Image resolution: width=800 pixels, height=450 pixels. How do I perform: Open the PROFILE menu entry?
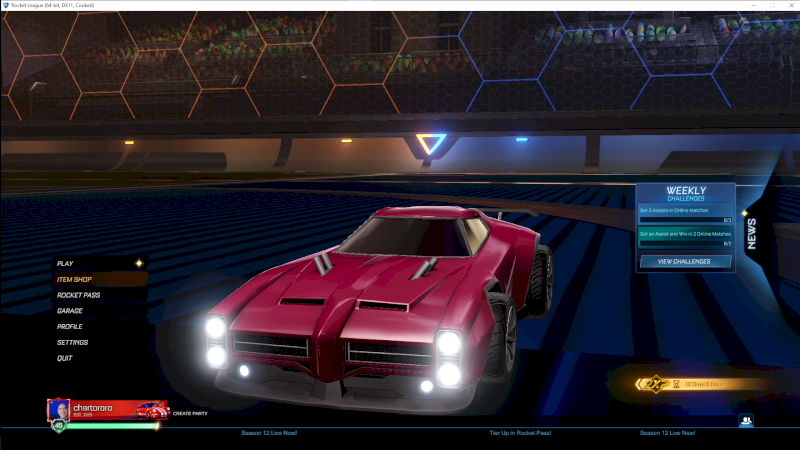[70, 327]
